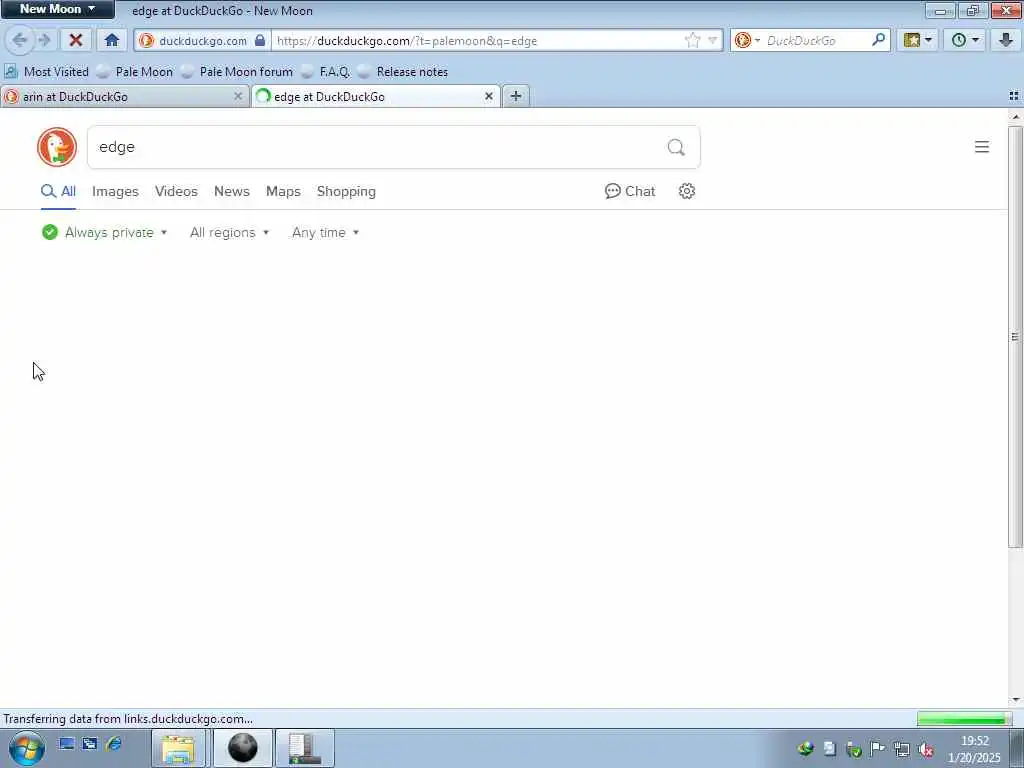Open the tab groups grid icon
The image size is (1024, 768).
(1014, 96)
